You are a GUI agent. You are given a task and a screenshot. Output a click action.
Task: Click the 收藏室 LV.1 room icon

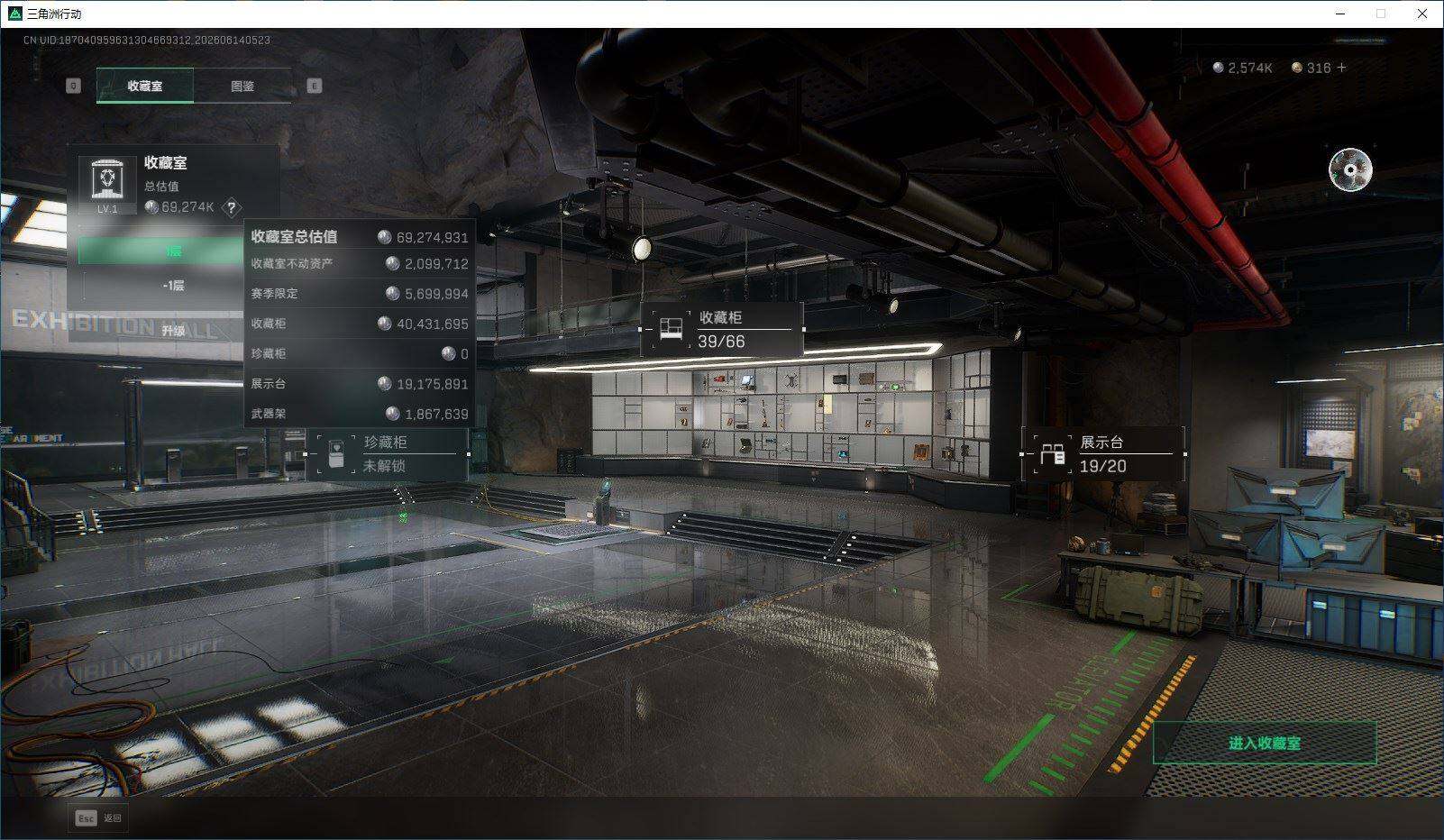tap(107, 184)
